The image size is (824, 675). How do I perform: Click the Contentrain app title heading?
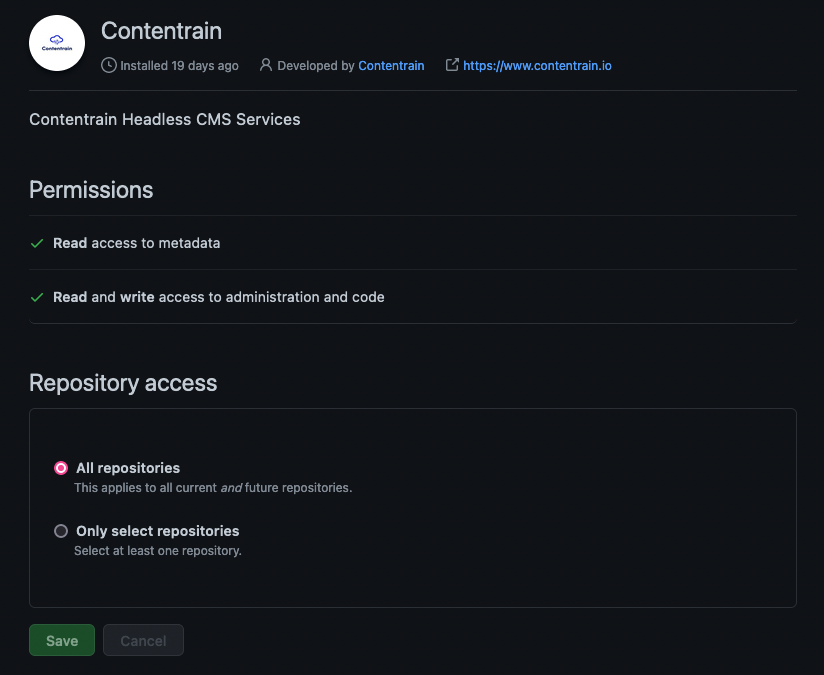tap(161, 31)
